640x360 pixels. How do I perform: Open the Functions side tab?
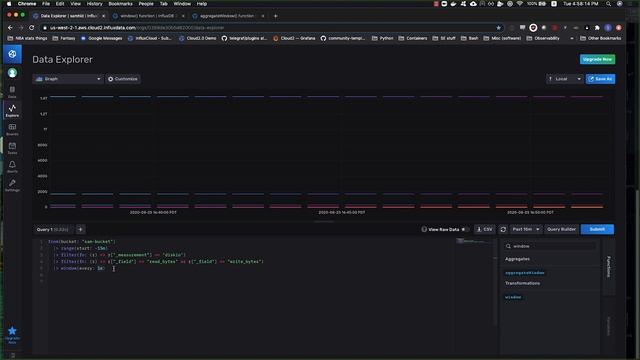[609, 266]
